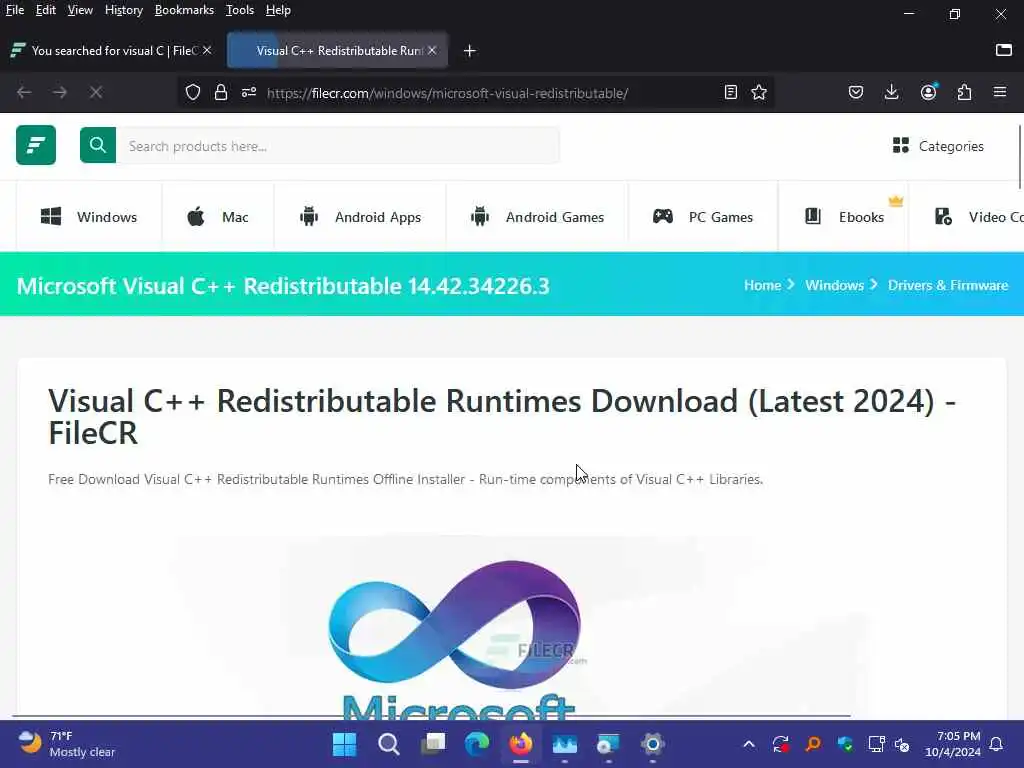This screenshot has width=1024, height=768.
Task: Open the Downloads panel
Action: (891, 92)
